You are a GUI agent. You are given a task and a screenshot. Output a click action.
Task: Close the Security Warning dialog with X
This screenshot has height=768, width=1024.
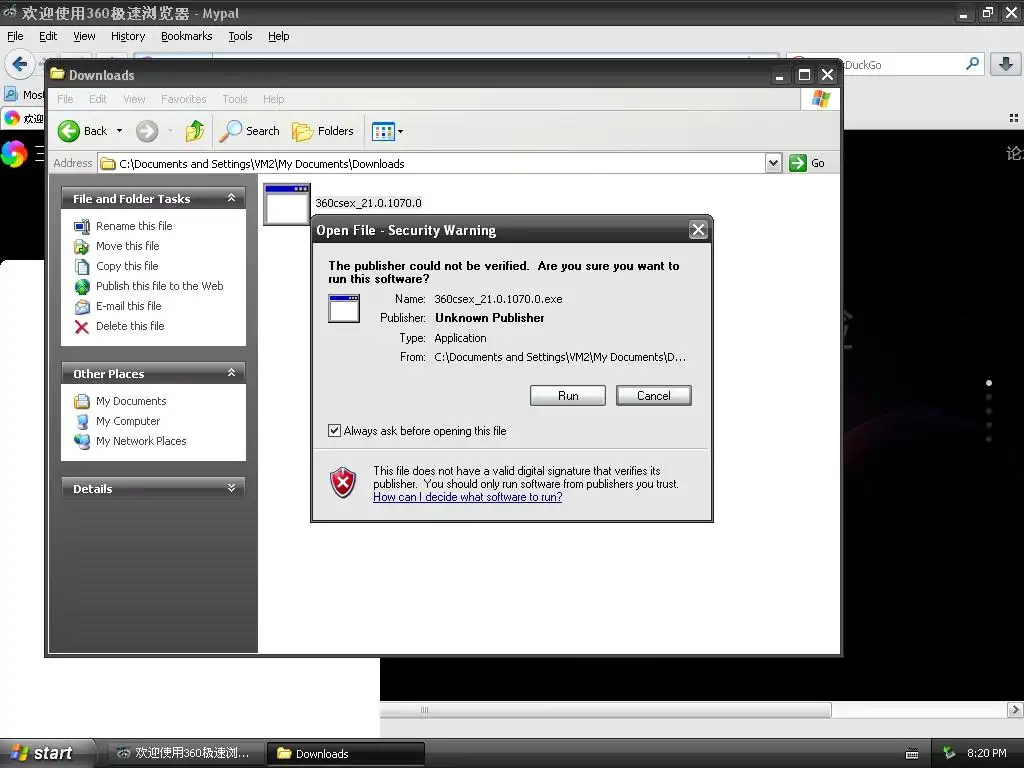[698, 230]
